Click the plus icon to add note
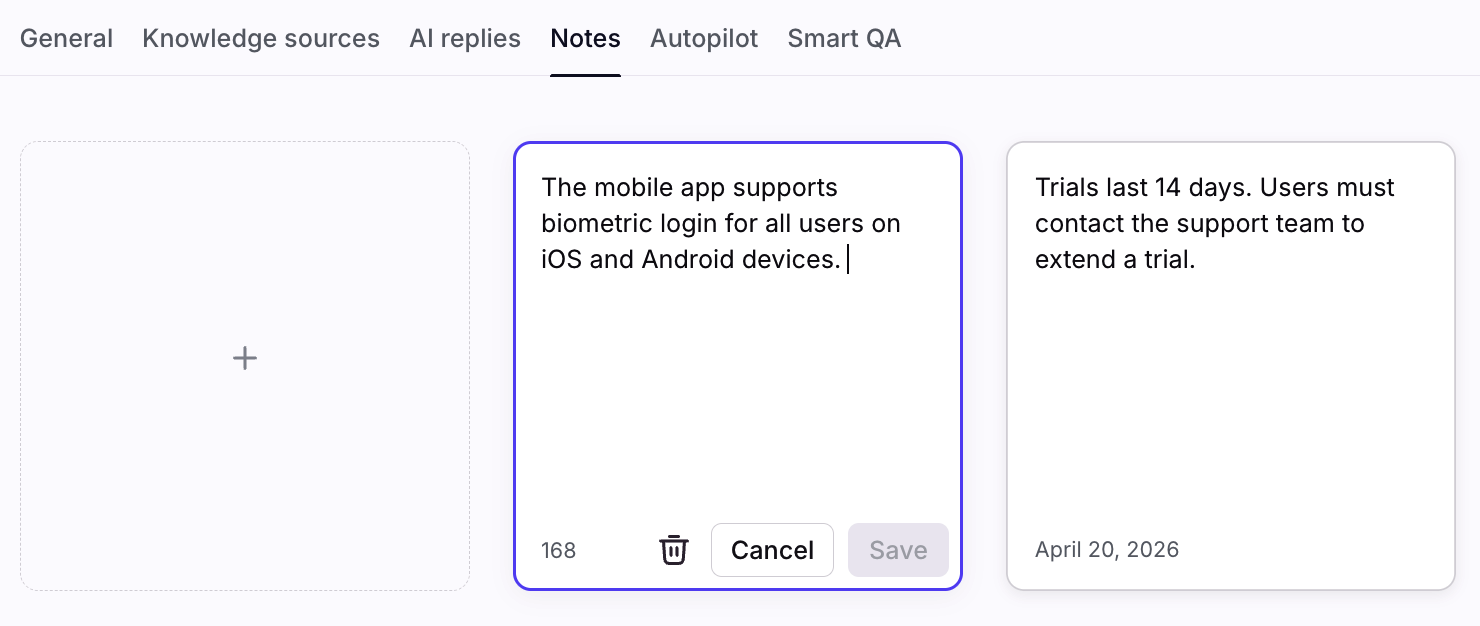 (x=245, y=358)
